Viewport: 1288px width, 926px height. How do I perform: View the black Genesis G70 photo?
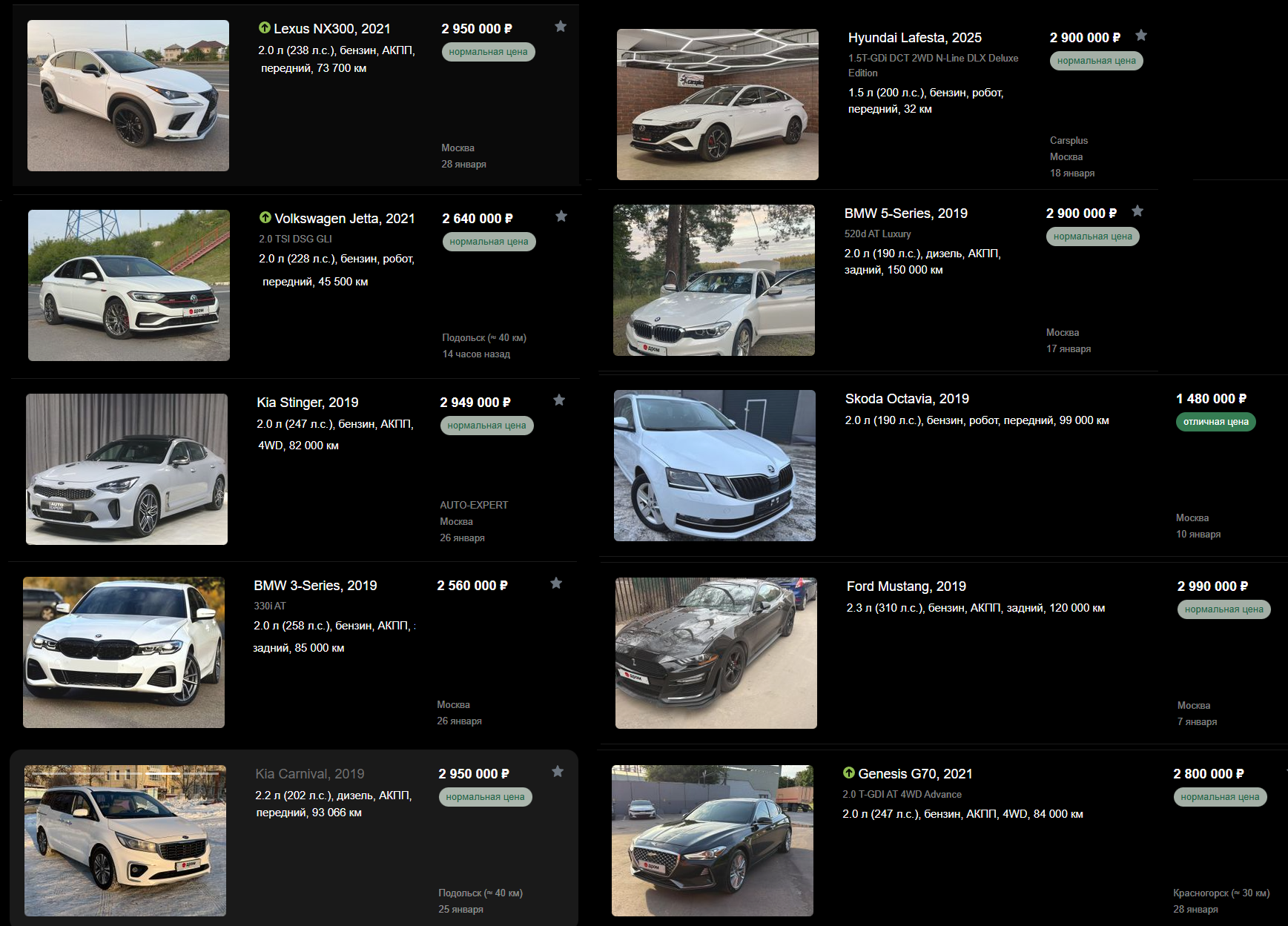(713, 841)
